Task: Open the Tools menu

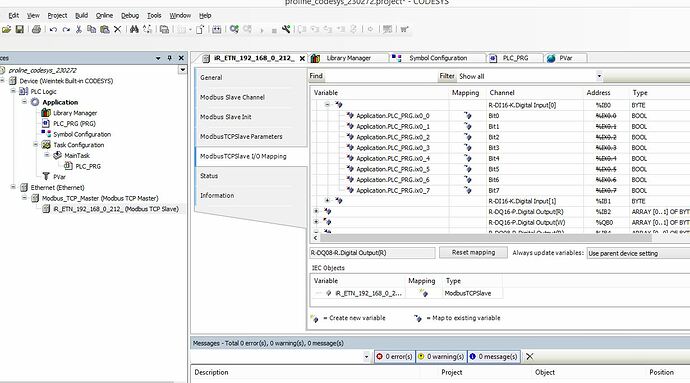Action: (154, 15)
